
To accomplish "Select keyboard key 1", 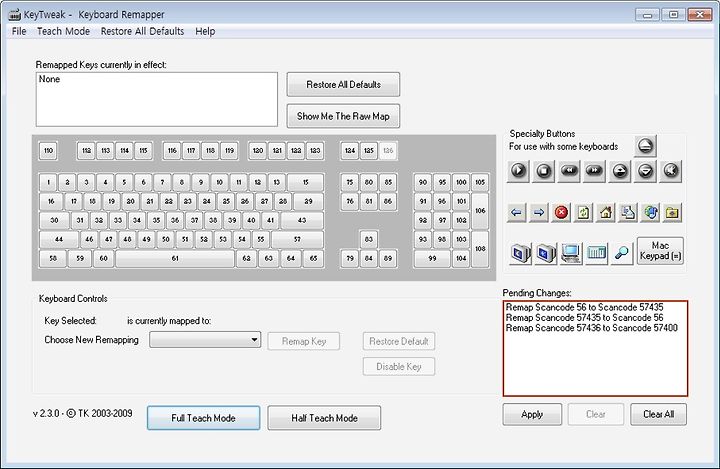I will point(48,182).
